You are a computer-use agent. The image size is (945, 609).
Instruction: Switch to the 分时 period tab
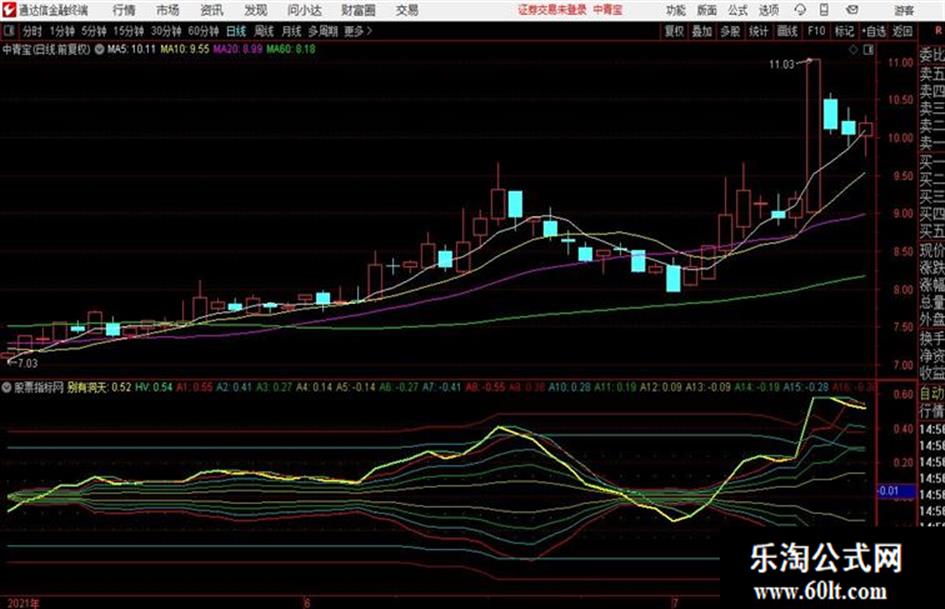pos(32,31)
